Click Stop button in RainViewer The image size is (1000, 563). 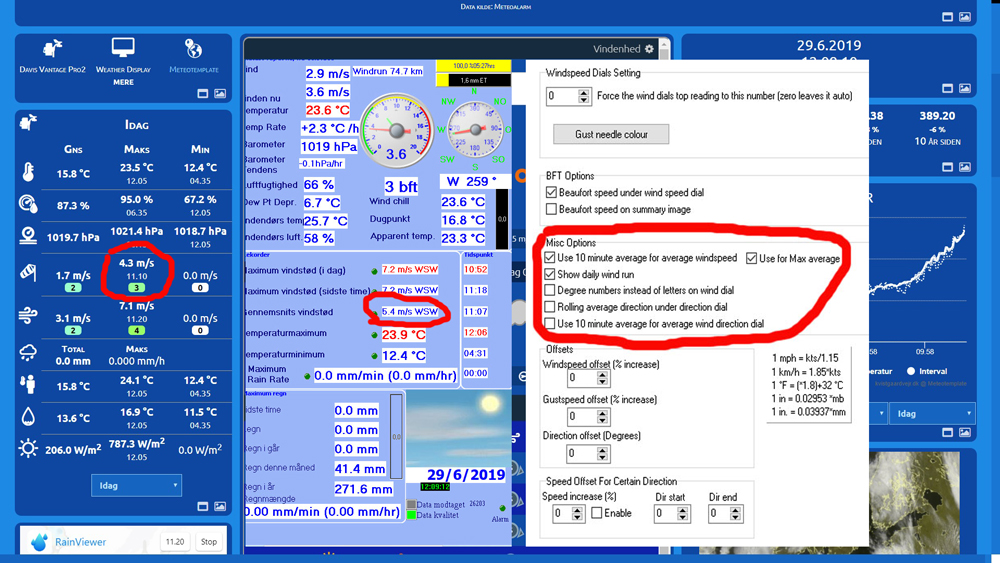click(x=209, y=541)
